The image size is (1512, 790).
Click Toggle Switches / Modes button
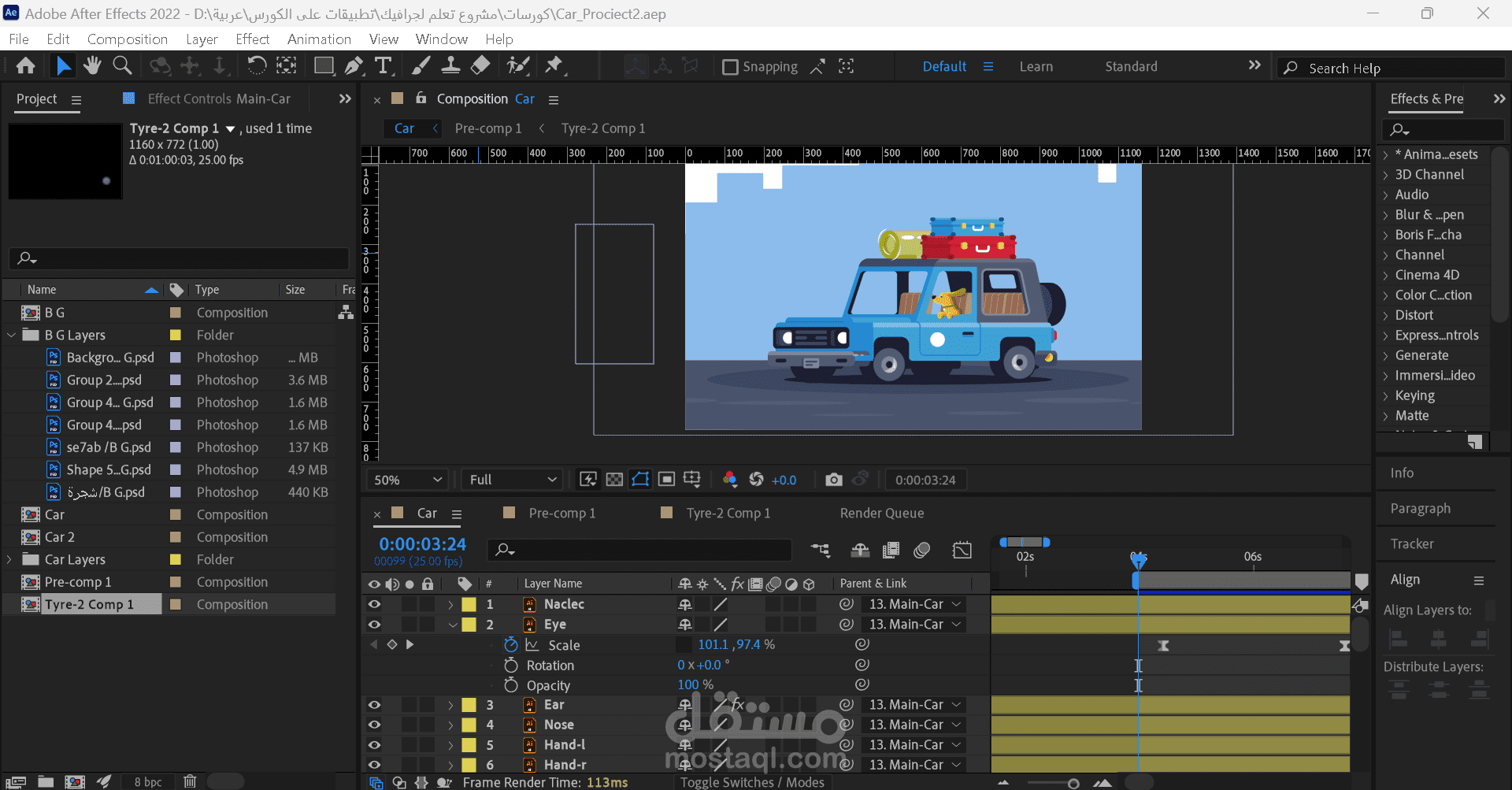pos(752,782)
